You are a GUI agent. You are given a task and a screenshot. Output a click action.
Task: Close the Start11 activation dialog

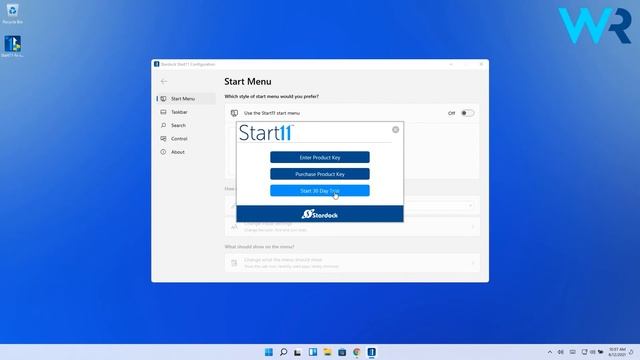coord(395,129)
